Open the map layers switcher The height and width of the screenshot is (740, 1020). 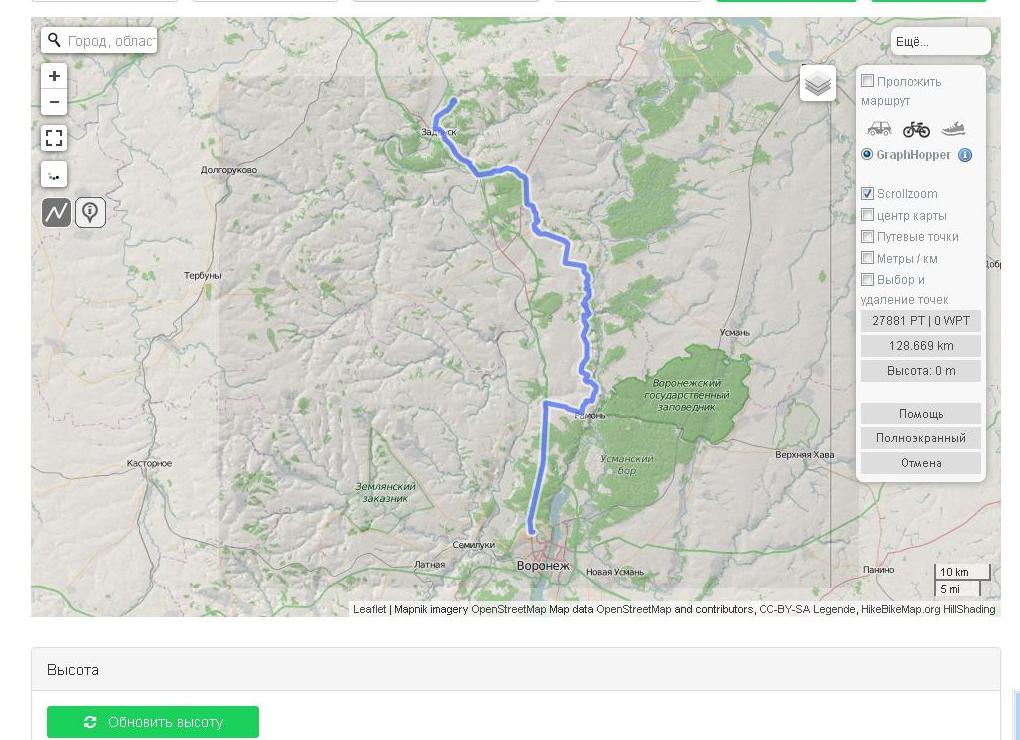tap(818, 83)
